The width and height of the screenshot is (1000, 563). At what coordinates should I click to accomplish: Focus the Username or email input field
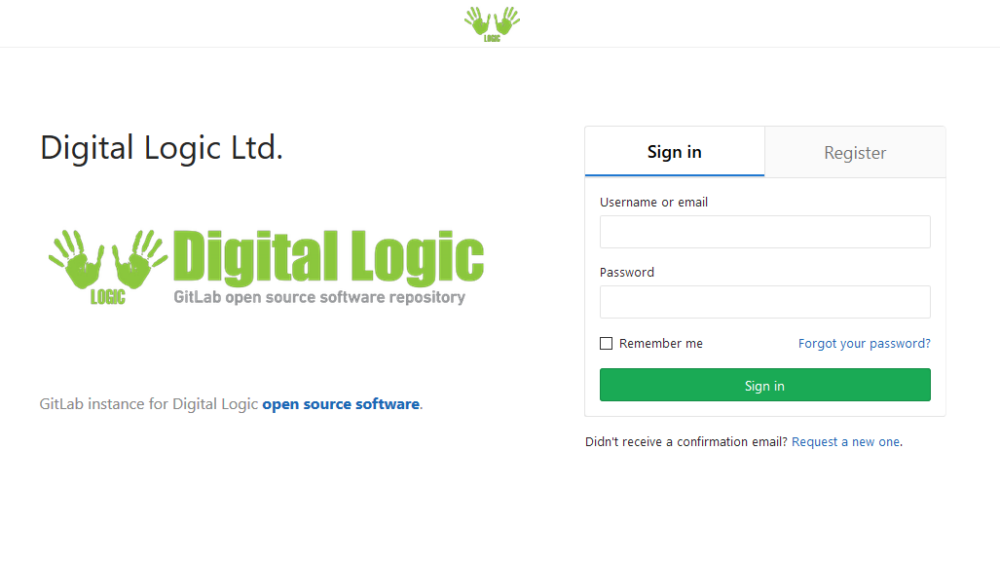pyautogui.click(x=765, y=231)
